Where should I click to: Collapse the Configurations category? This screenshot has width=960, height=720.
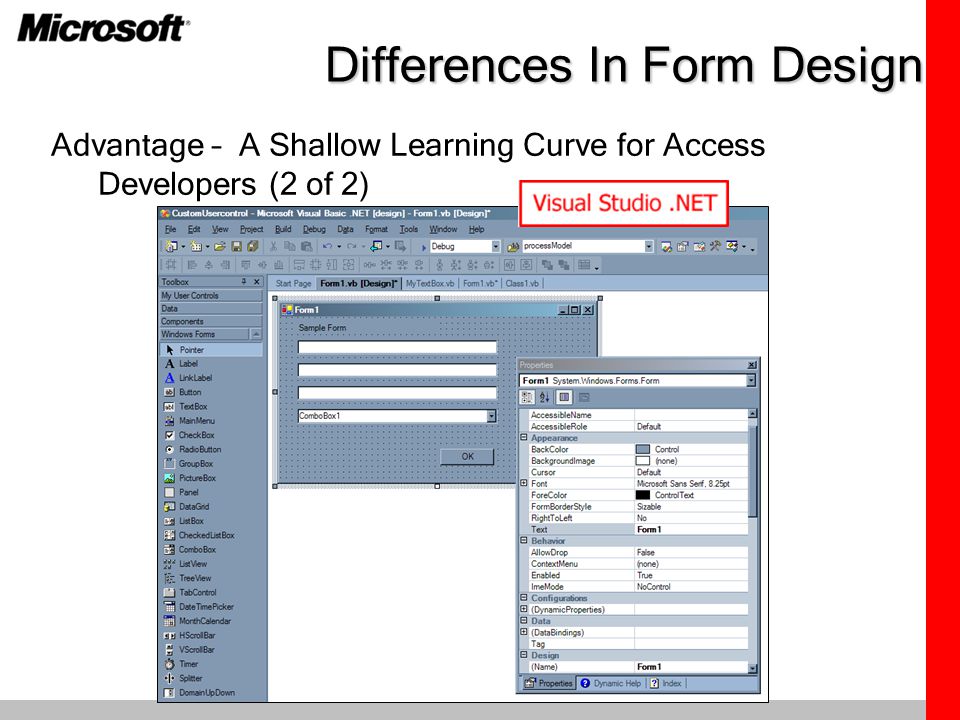[x=524, y=598]
